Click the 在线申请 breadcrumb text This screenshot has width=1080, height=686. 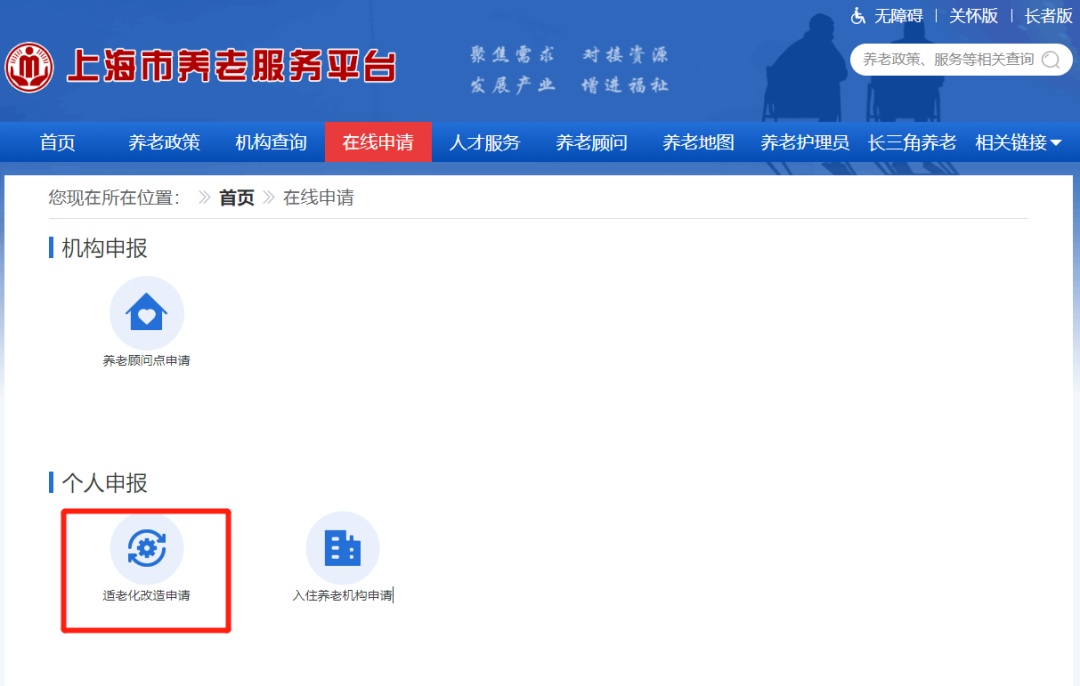(318, 198)
